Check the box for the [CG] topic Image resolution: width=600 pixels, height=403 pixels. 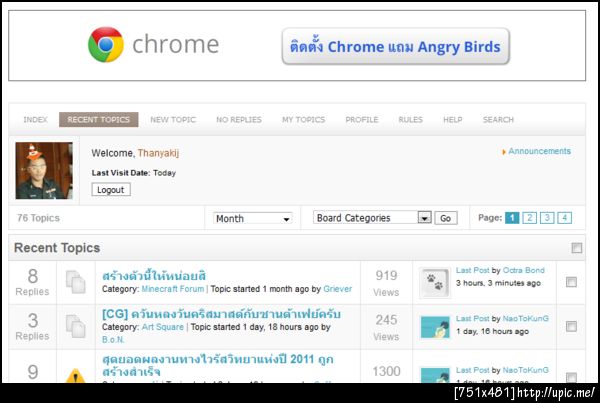click(571, 326)
